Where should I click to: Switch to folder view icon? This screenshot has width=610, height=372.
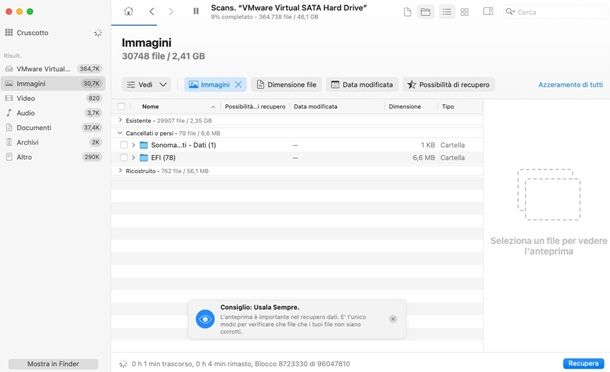(x=426, y=12)
